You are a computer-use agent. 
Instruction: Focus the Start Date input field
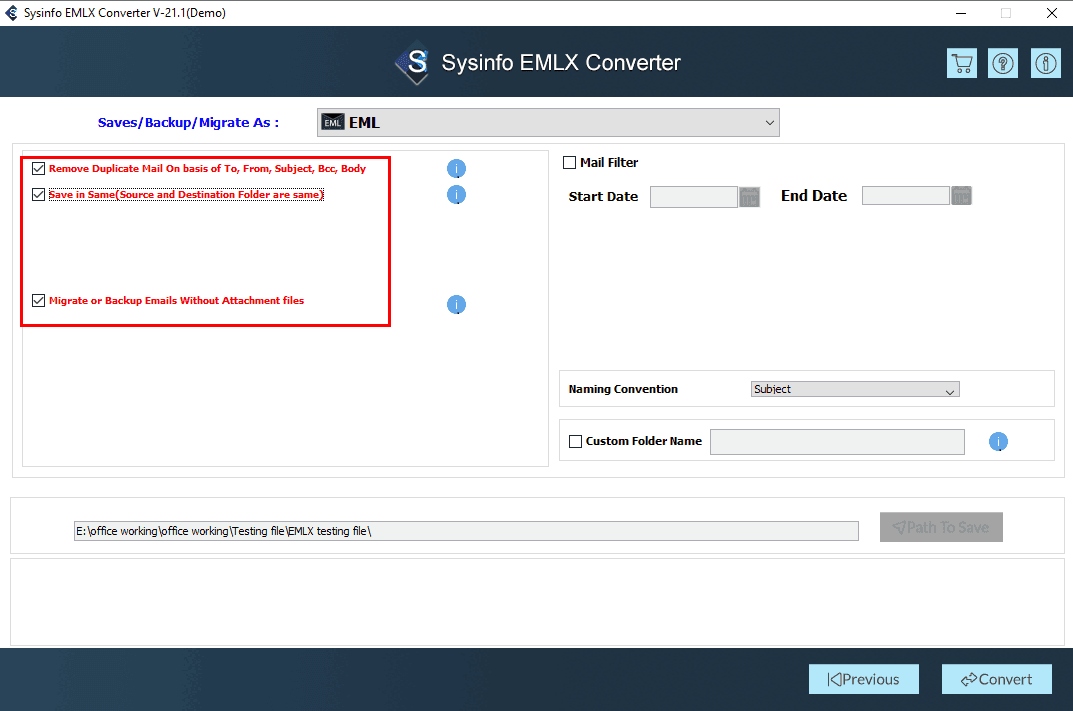pyautogui.click(x=694, y=197)
